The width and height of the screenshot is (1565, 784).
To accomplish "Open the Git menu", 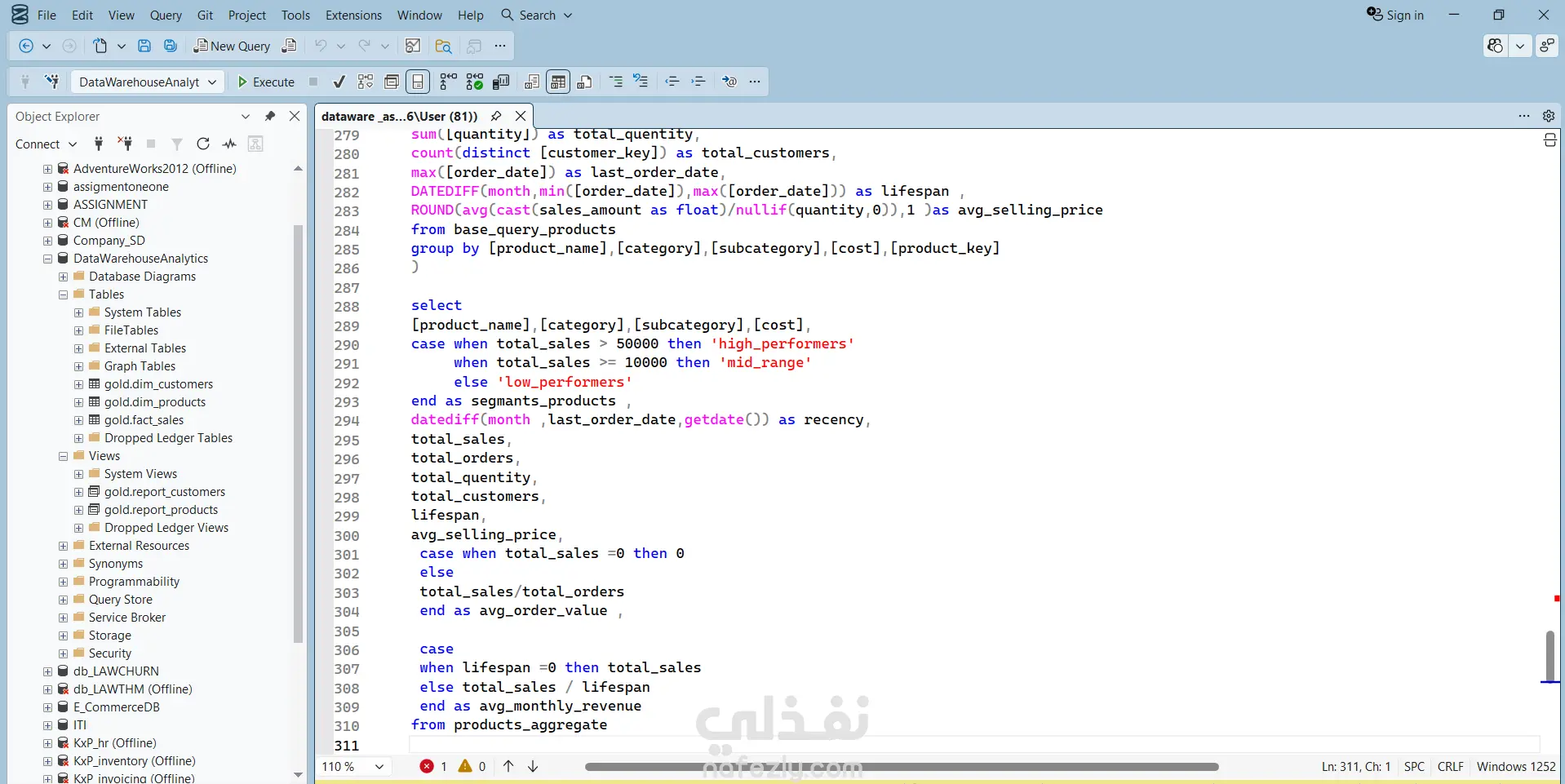I will coord(205,15).
